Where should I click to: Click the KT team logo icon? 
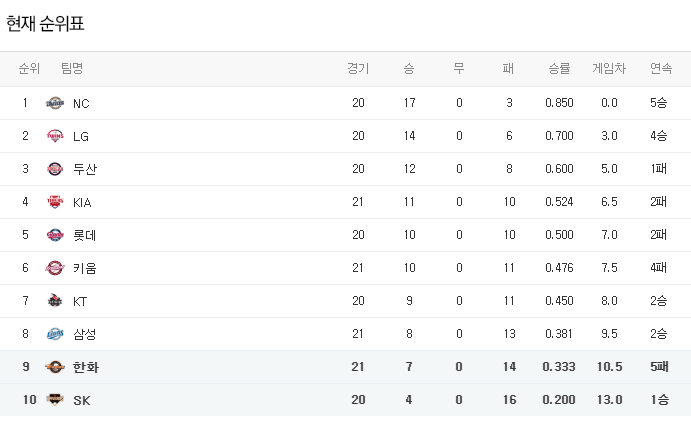click(x=54, y=301)
